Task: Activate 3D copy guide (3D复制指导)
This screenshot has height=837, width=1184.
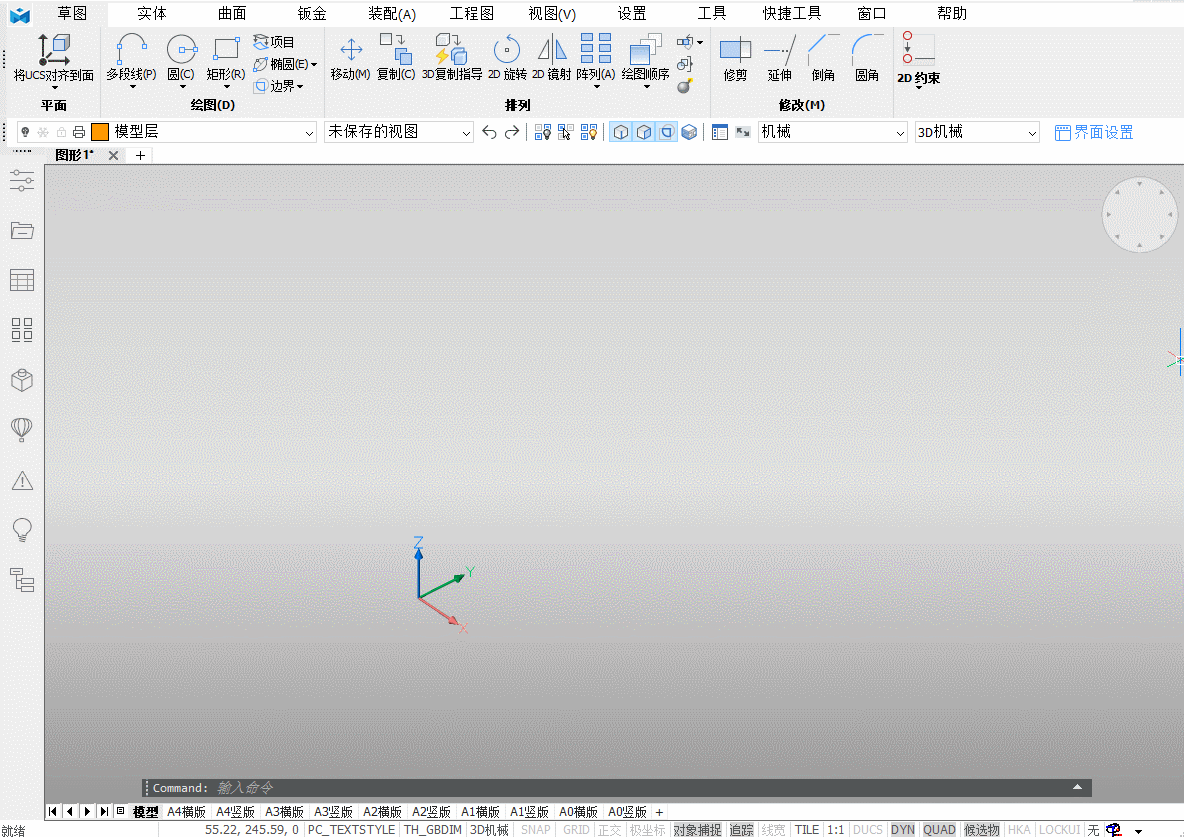Action: (452, 57)
